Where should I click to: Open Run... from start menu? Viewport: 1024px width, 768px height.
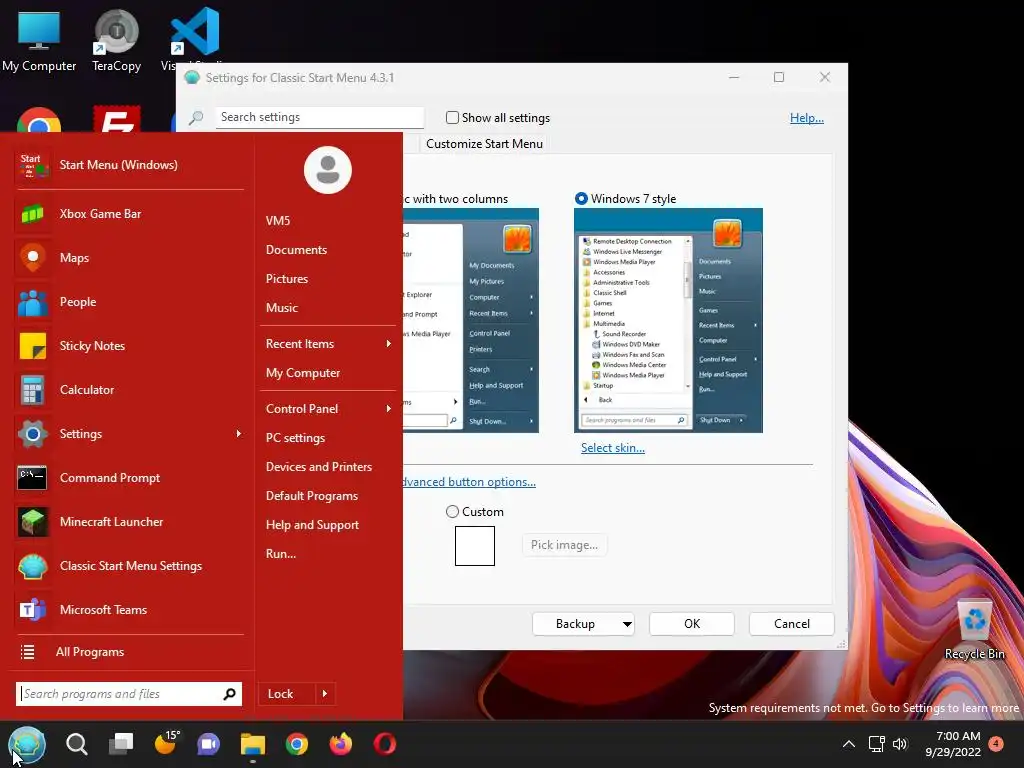[281, 554]
